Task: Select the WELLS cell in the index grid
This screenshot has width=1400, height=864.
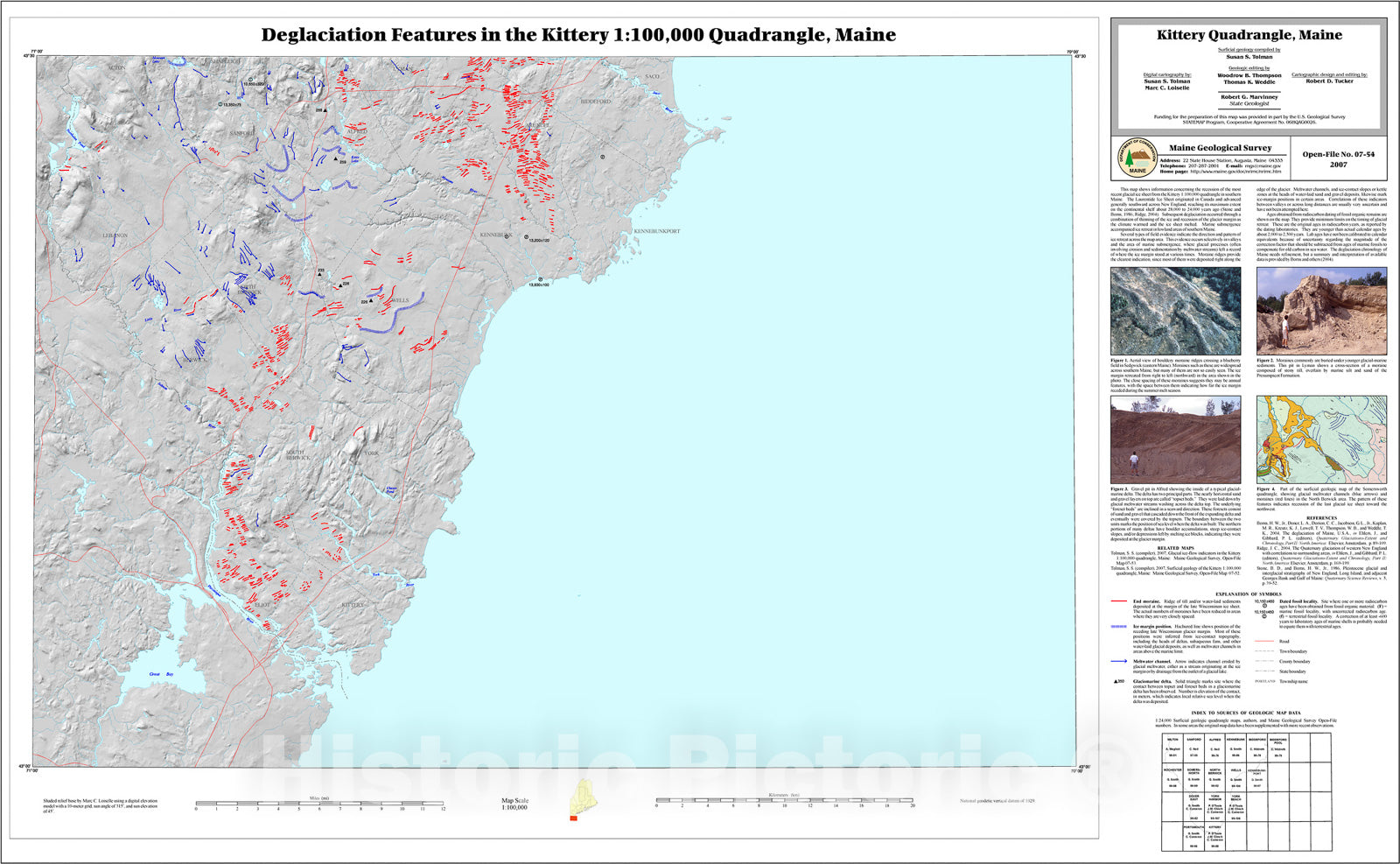Action: click(x=1235, y=777)
